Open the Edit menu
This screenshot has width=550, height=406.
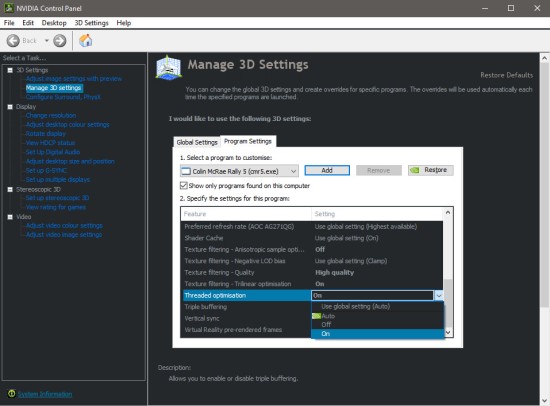28,23
